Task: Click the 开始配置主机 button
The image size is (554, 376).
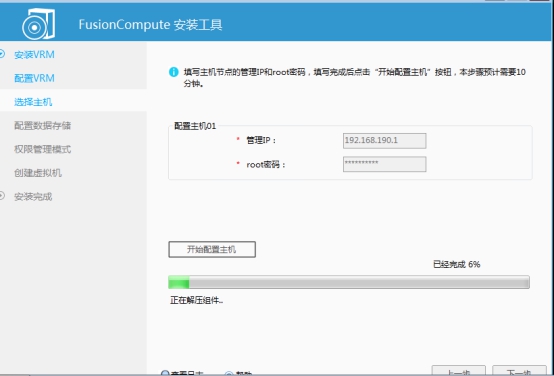Action: tap(212, 249)
